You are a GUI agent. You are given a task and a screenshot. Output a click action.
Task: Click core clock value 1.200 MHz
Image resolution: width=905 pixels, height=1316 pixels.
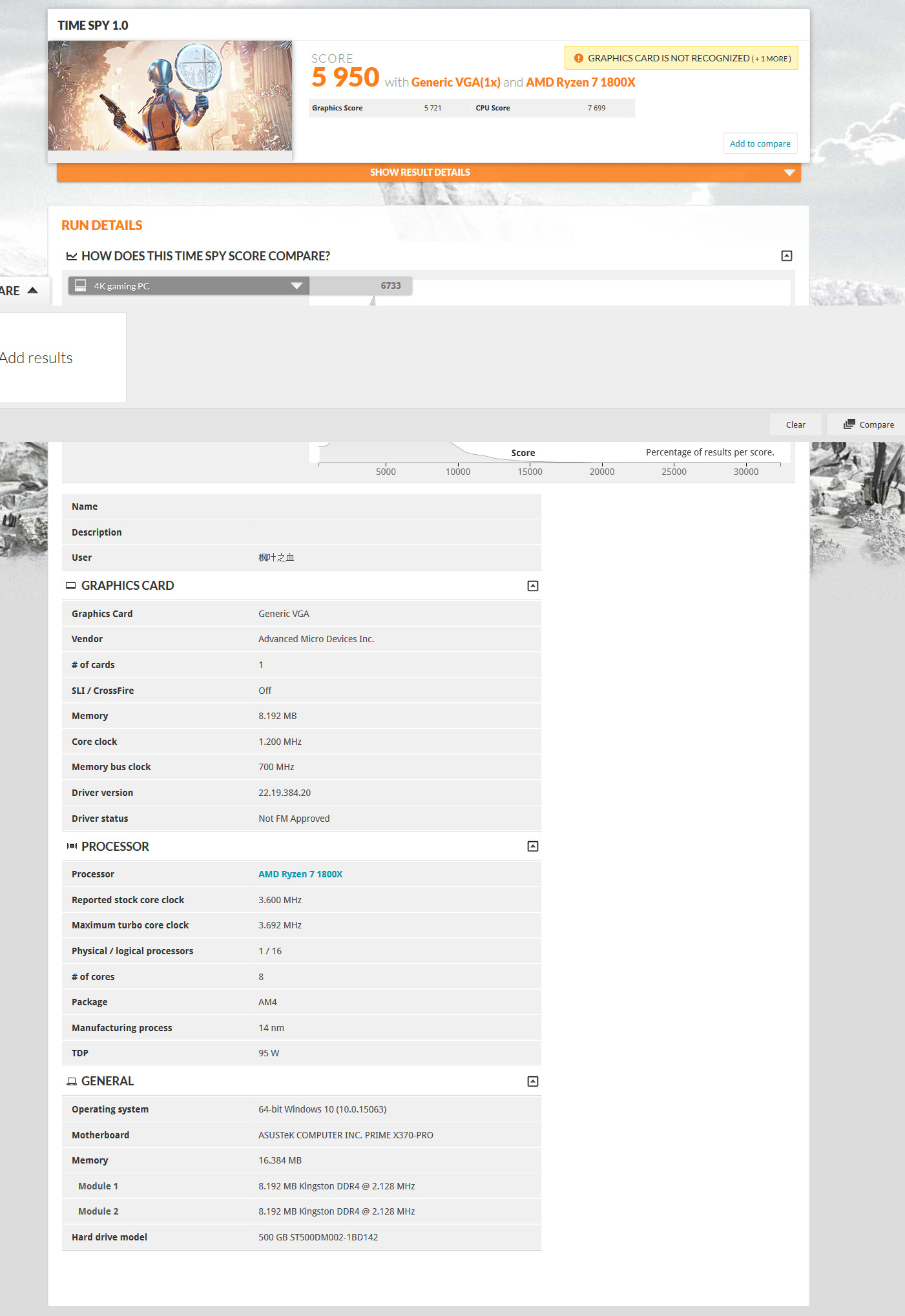(280, 742)
